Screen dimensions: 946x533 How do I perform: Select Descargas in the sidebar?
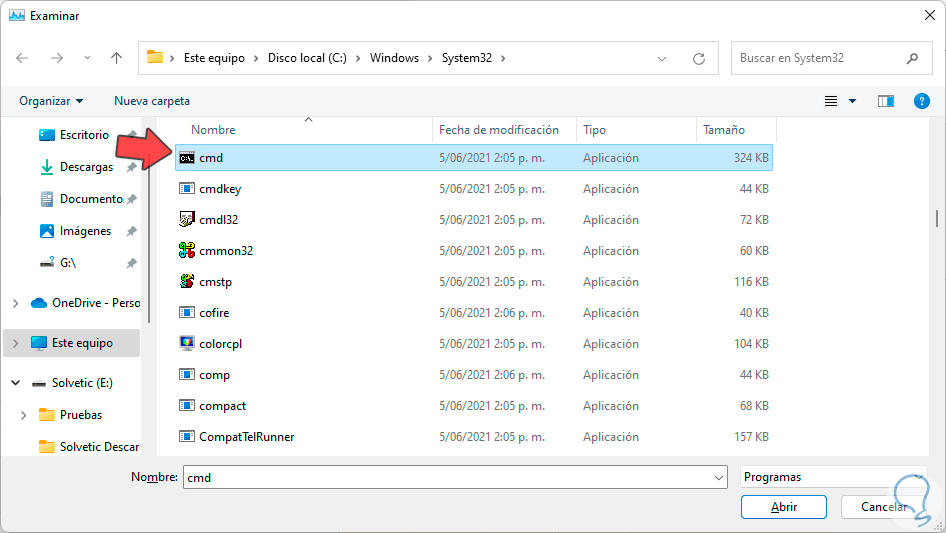86,167
